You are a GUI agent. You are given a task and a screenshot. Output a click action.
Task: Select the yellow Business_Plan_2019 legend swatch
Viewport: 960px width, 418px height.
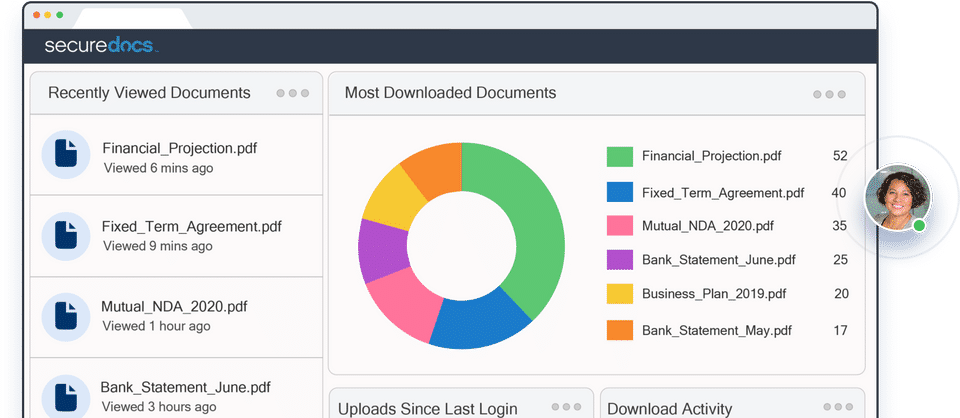(x=620, y=294)
